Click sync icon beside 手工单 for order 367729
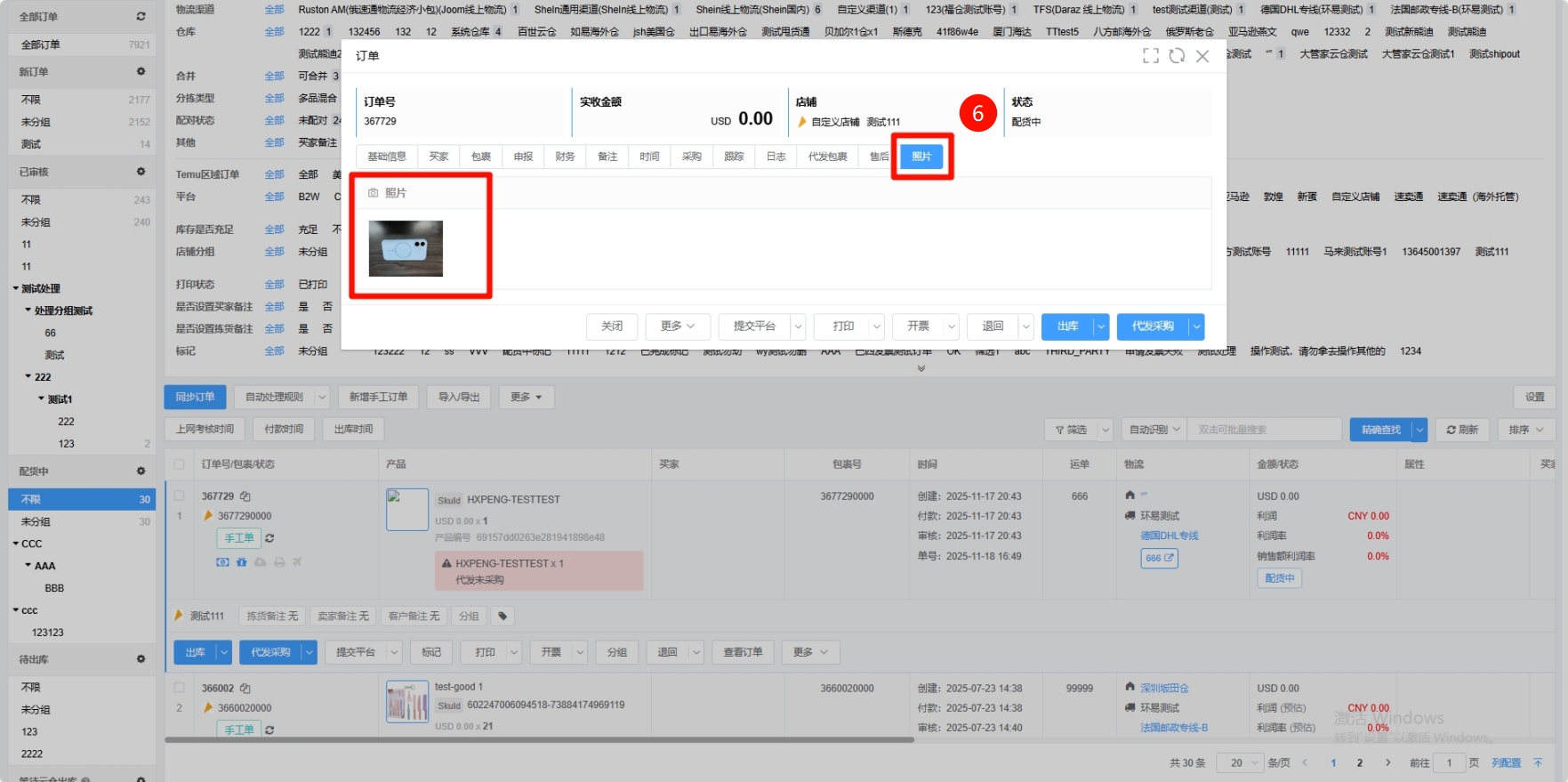The height and width of the screenshot is (782, 1568). 269,538
